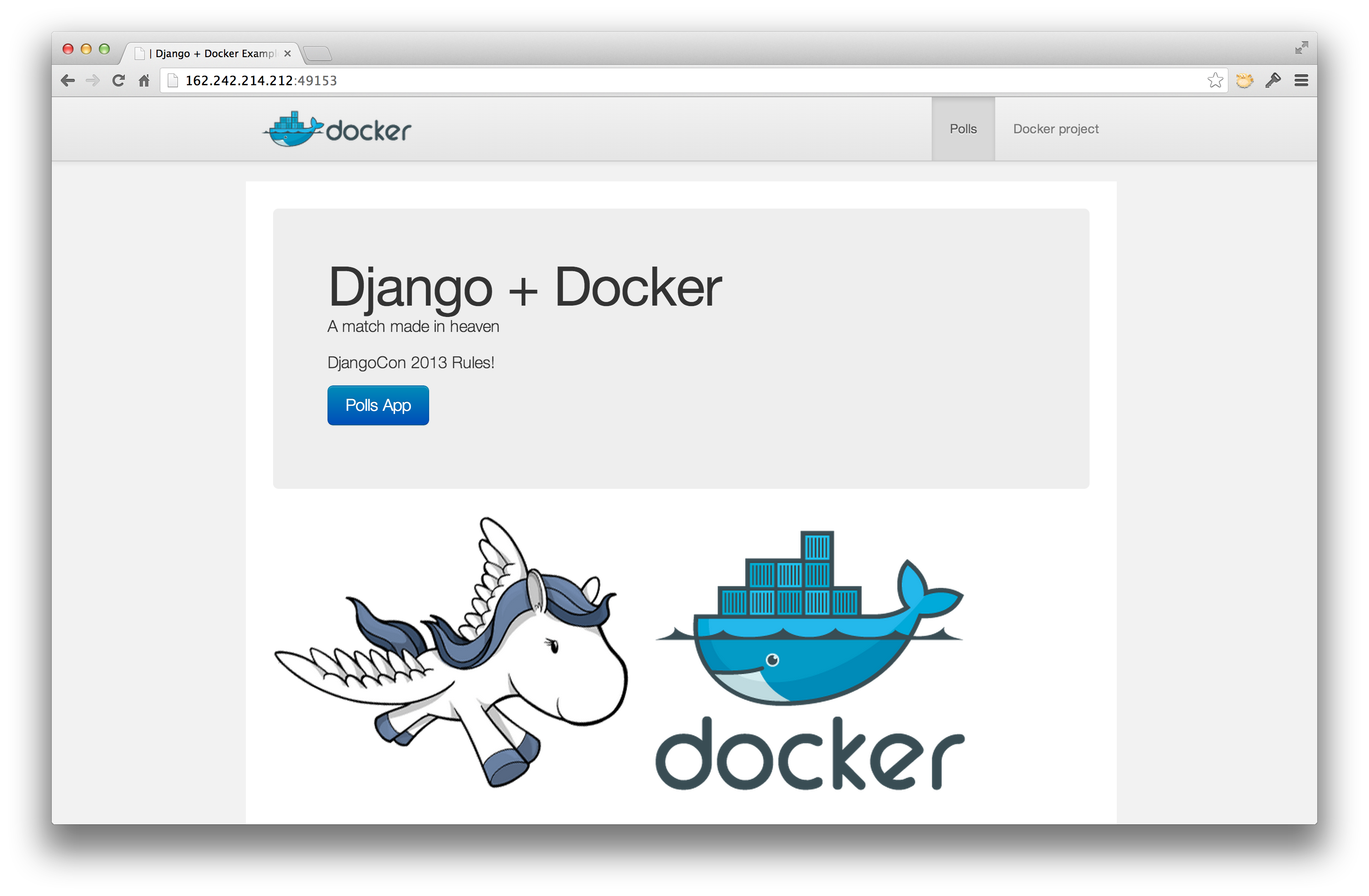The width and height of the screenshot is (1369, 896).
Task: Open the browser home page icon
Action: coord(144,81)
